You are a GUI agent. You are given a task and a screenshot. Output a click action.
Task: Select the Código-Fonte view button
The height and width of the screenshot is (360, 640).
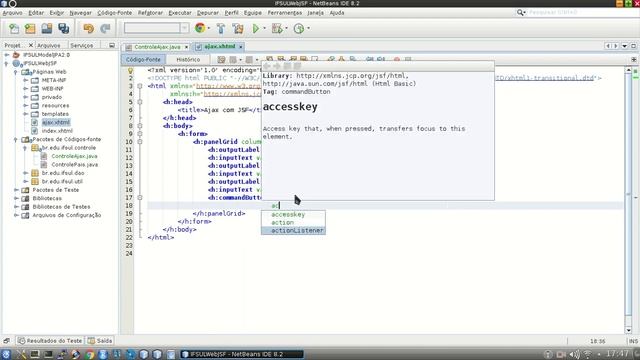coord(143,60)
